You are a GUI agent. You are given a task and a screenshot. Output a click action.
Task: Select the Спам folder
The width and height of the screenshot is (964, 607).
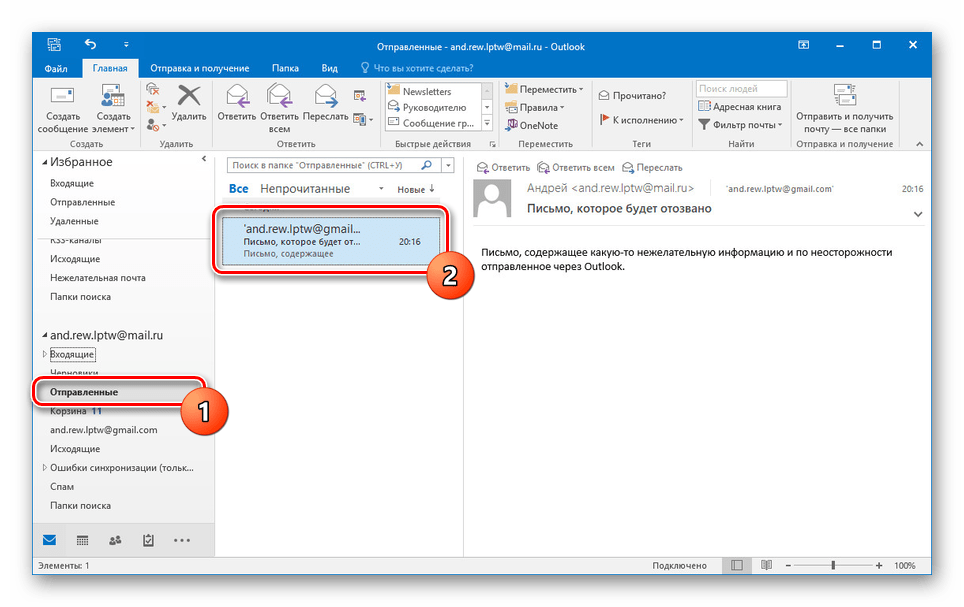(x=61, y=486)
